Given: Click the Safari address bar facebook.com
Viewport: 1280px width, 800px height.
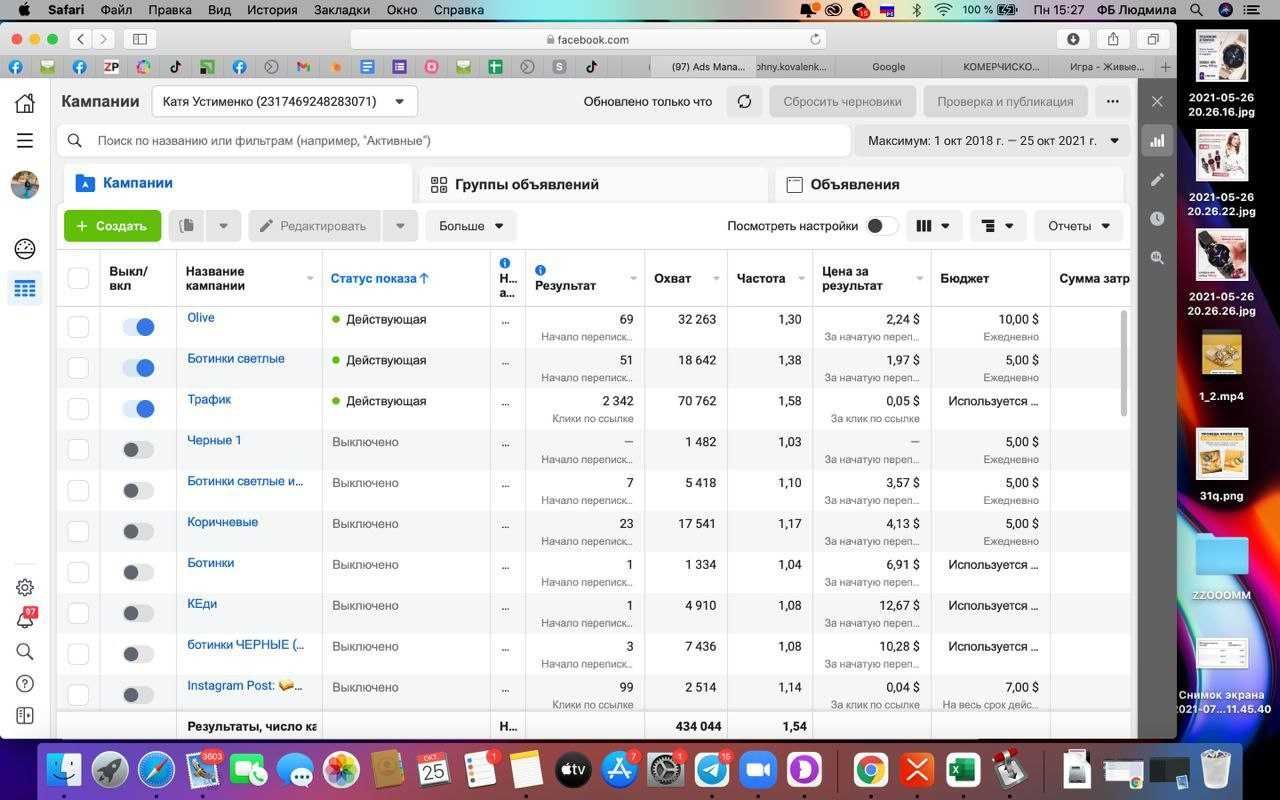Looking at the screenshot, I should pos(588,39).
